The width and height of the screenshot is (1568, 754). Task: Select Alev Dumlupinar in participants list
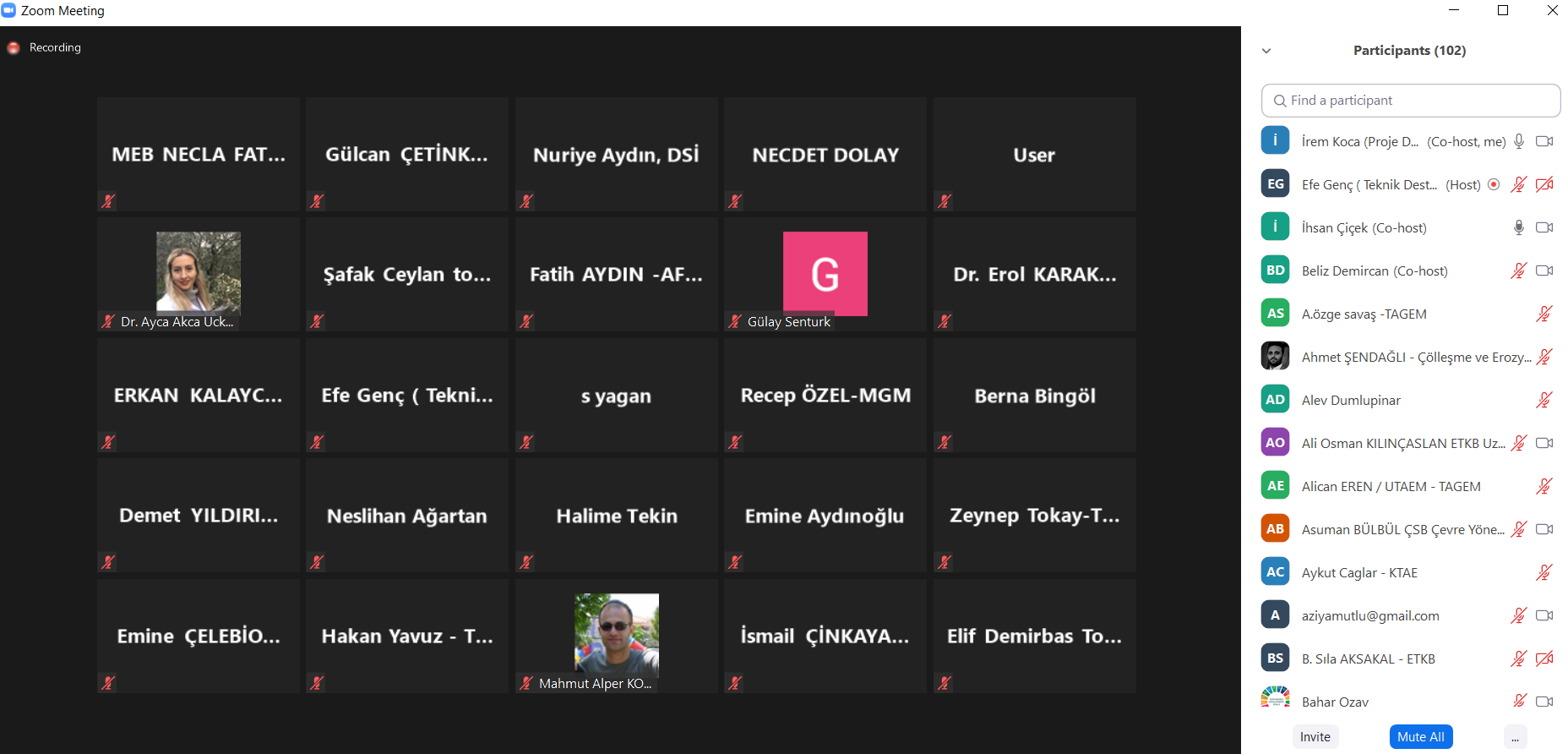pyautogui.click(x=1409, y=400)
